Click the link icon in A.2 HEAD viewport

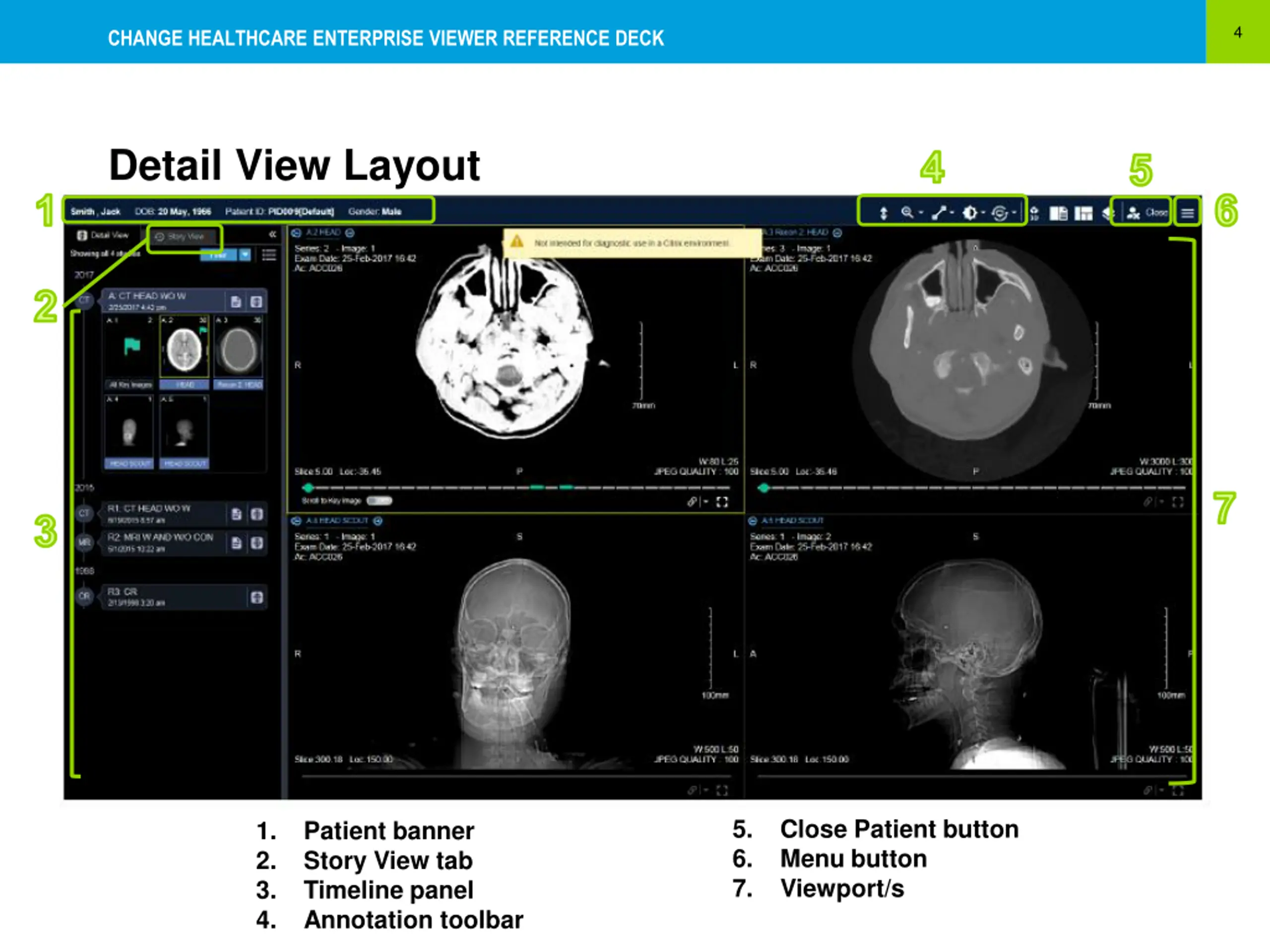[693, 502]
